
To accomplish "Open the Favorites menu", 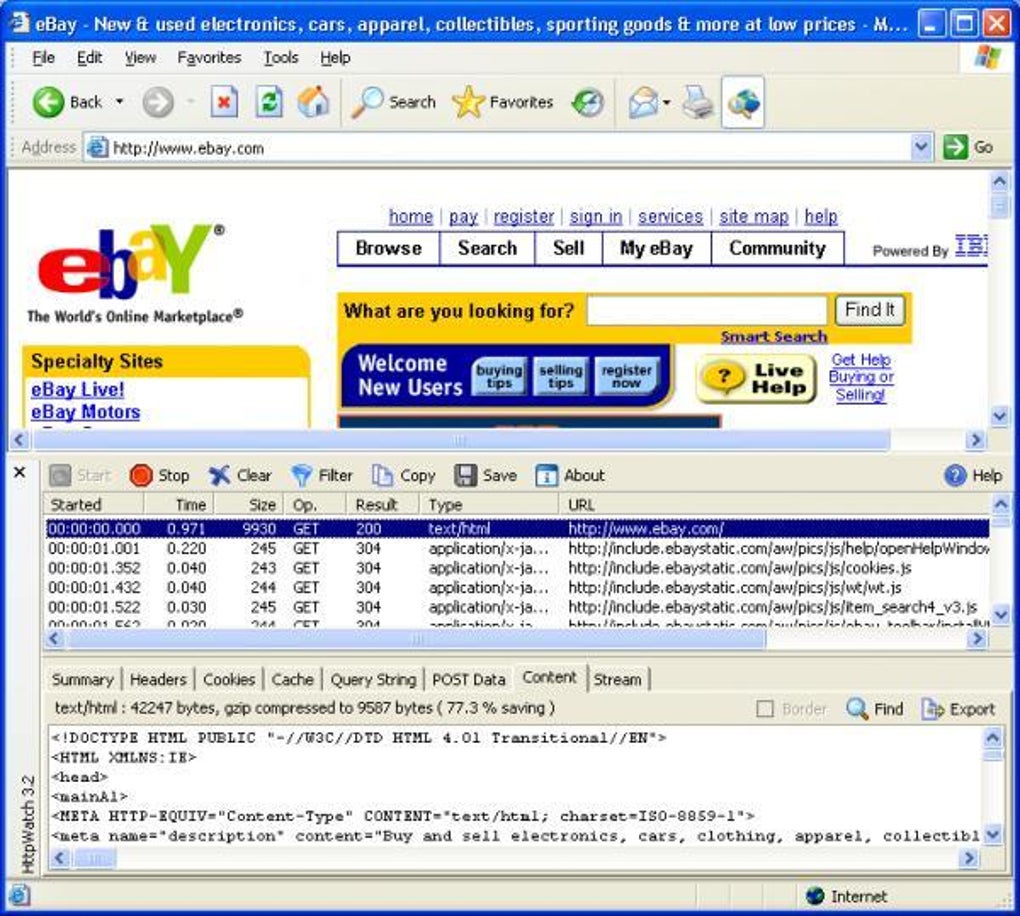I will 209,58.
